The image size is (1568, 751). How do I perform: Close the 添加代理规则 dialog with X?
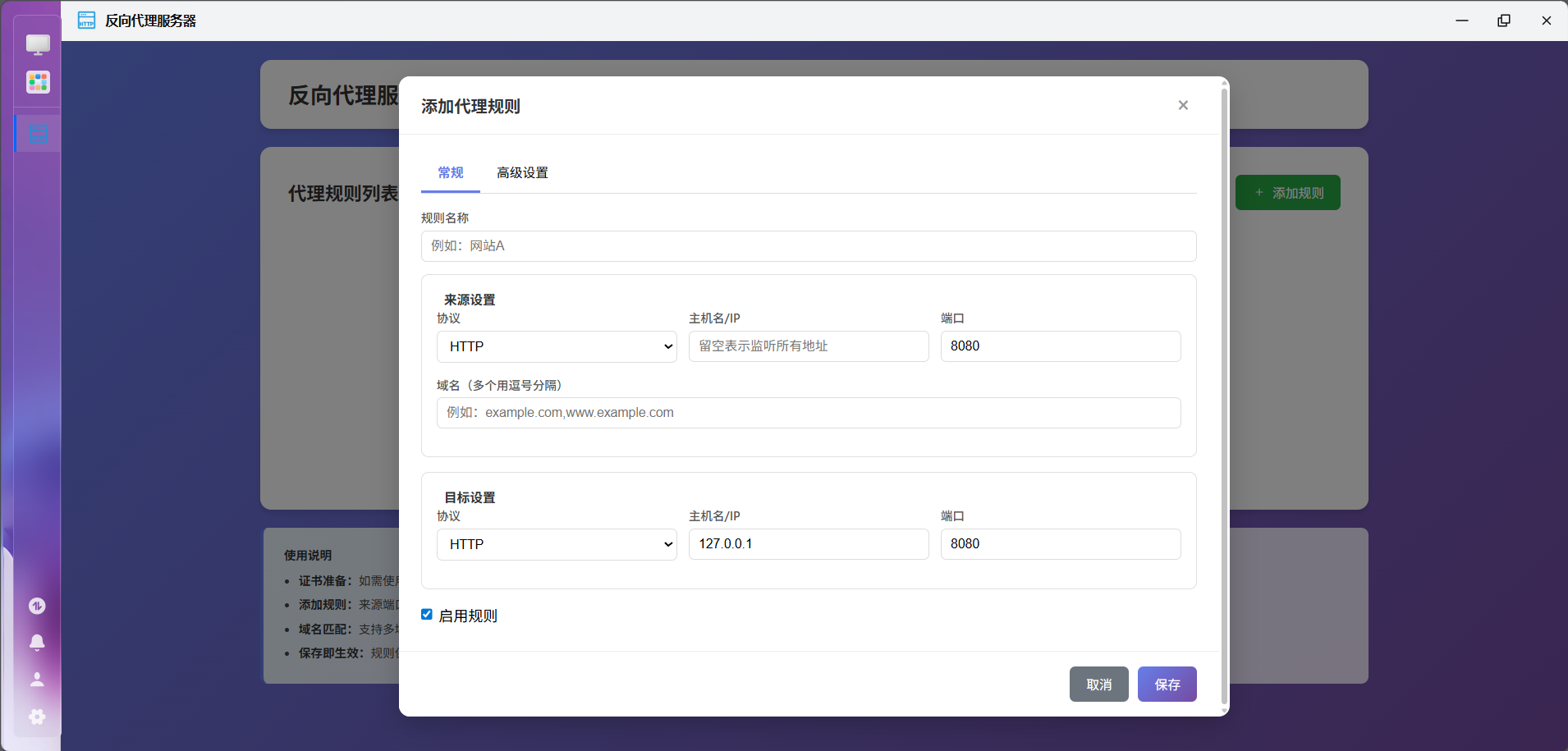(x=1183, y=105)
